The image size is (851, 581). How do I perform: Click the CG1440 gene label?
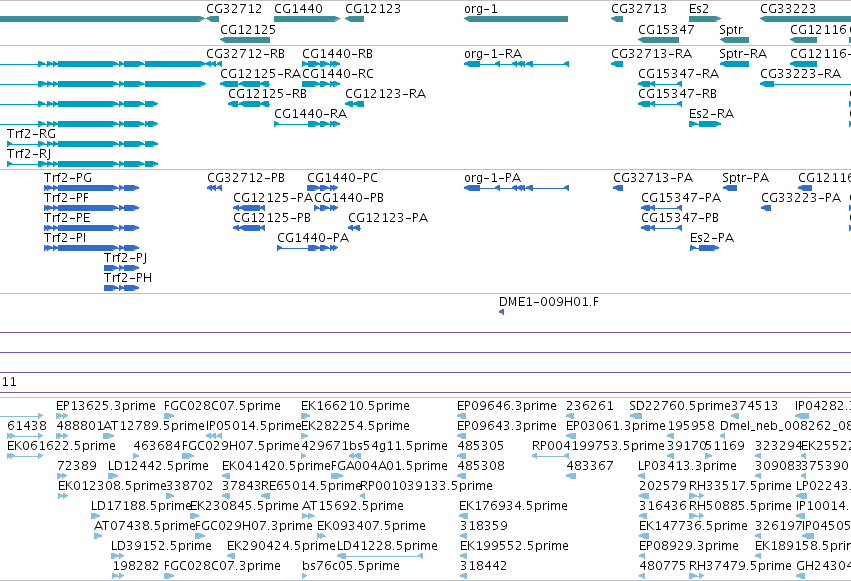[x=299, y=9]
